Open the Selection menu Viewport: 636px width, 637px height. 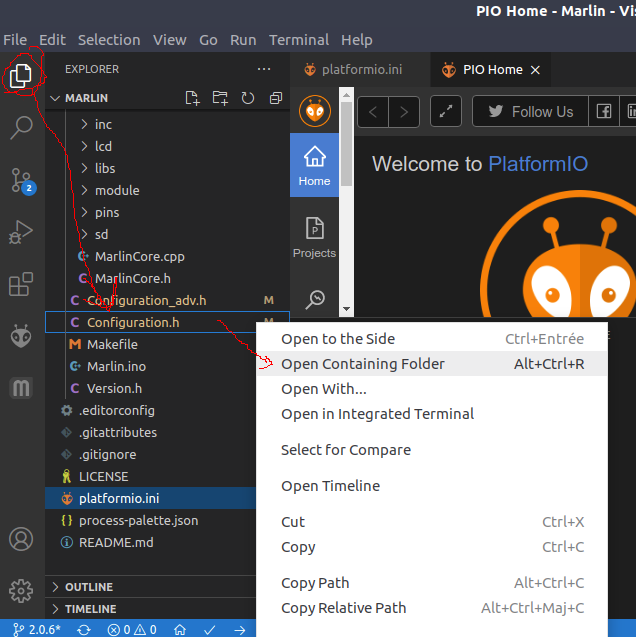coord(109,40)
